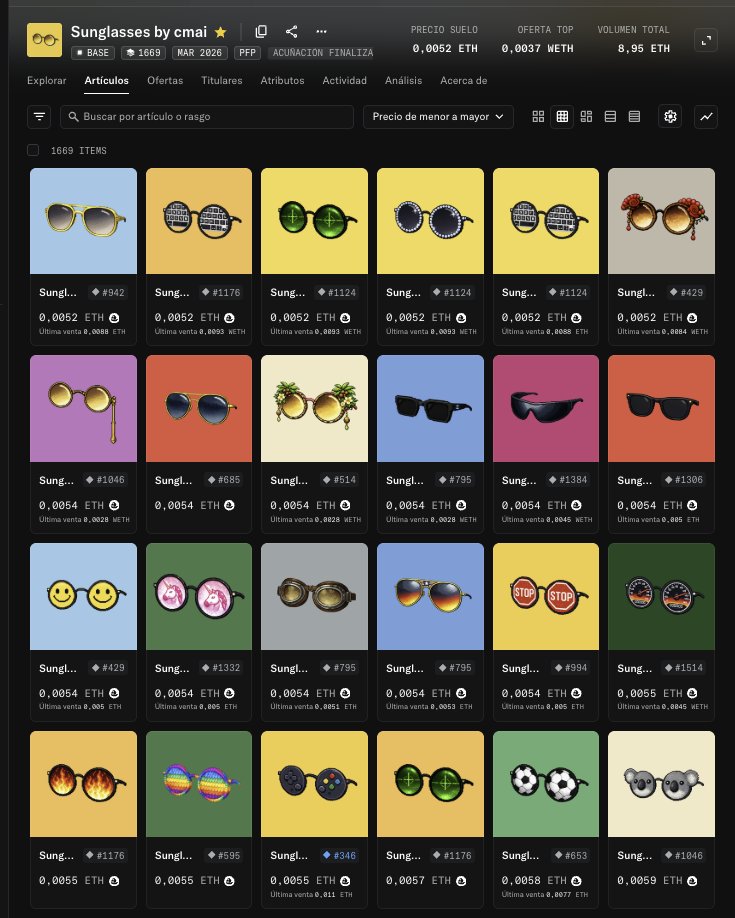Switch to the Explorar tab
Viewport: 735px width, 918px height.
click(x=46, y=81)
